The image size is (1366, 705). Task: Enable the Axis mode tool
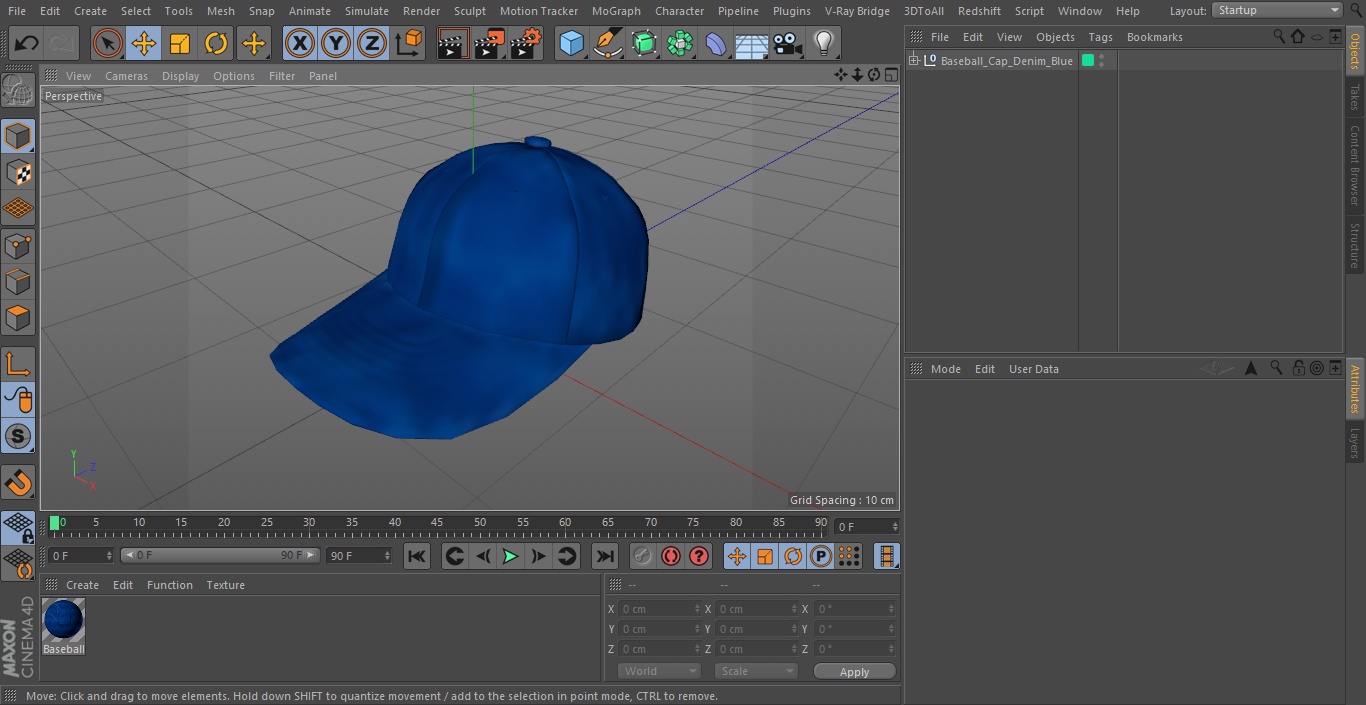coord(18,363)
